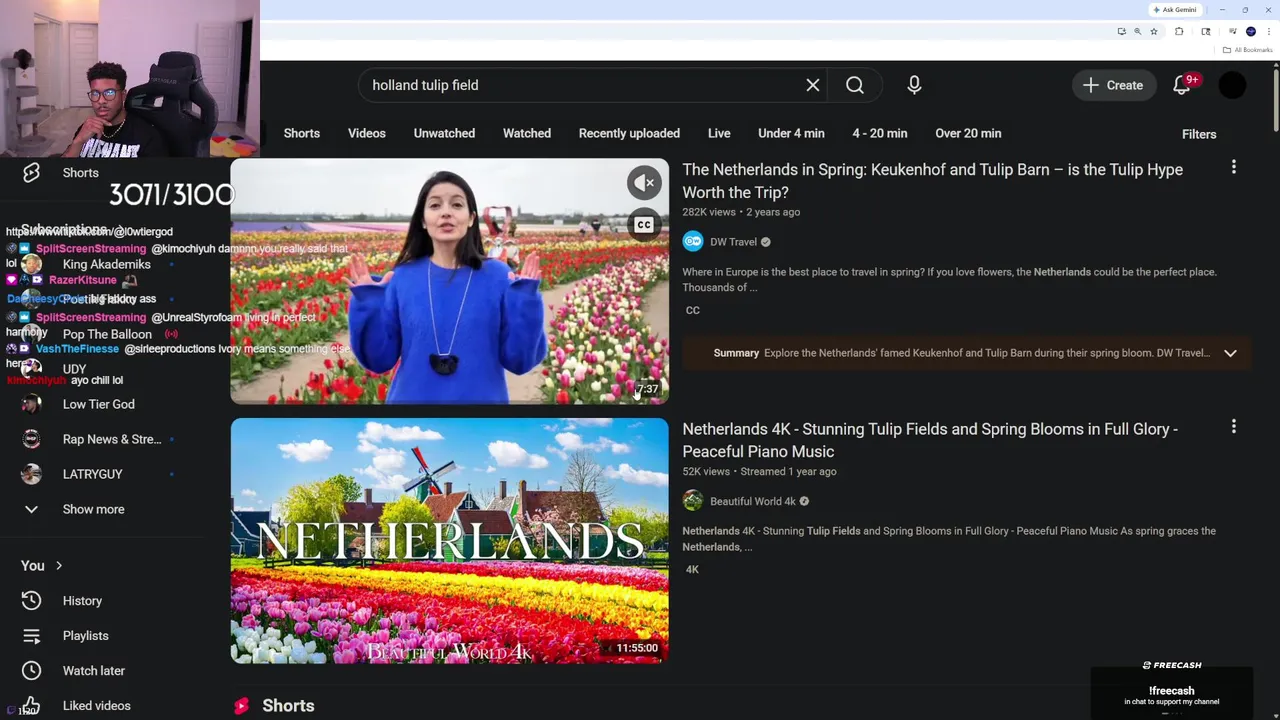The image size is (1280, 720).
Task: Click the zoom magnifier icon in the address bar
Action: click(1137, 32)
